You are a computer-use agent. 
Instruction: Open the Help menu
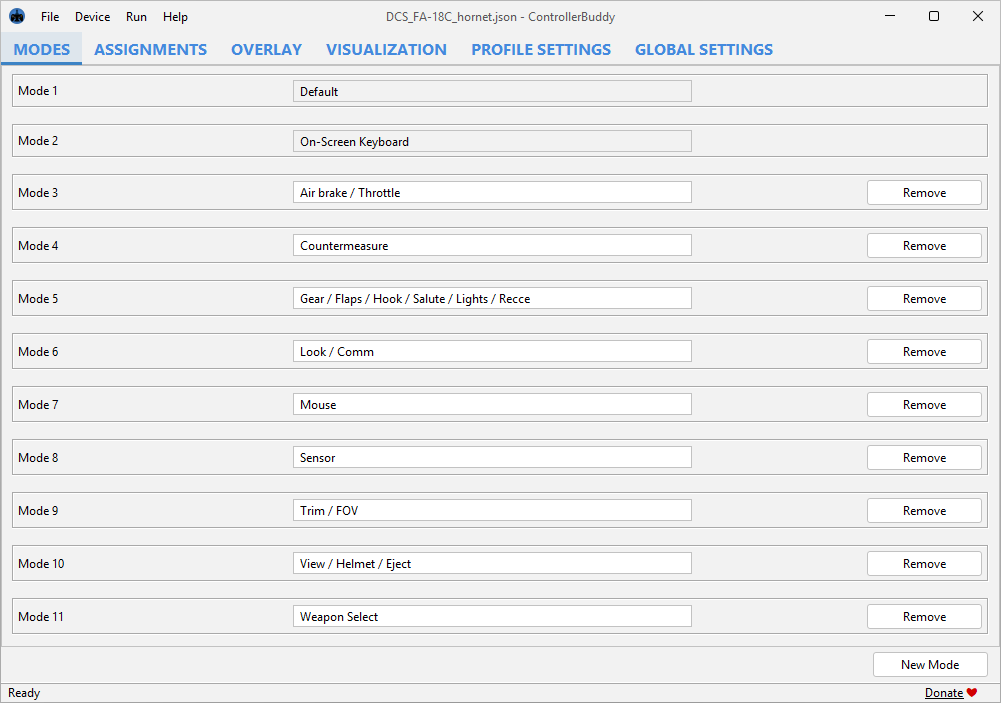point(175,17)
